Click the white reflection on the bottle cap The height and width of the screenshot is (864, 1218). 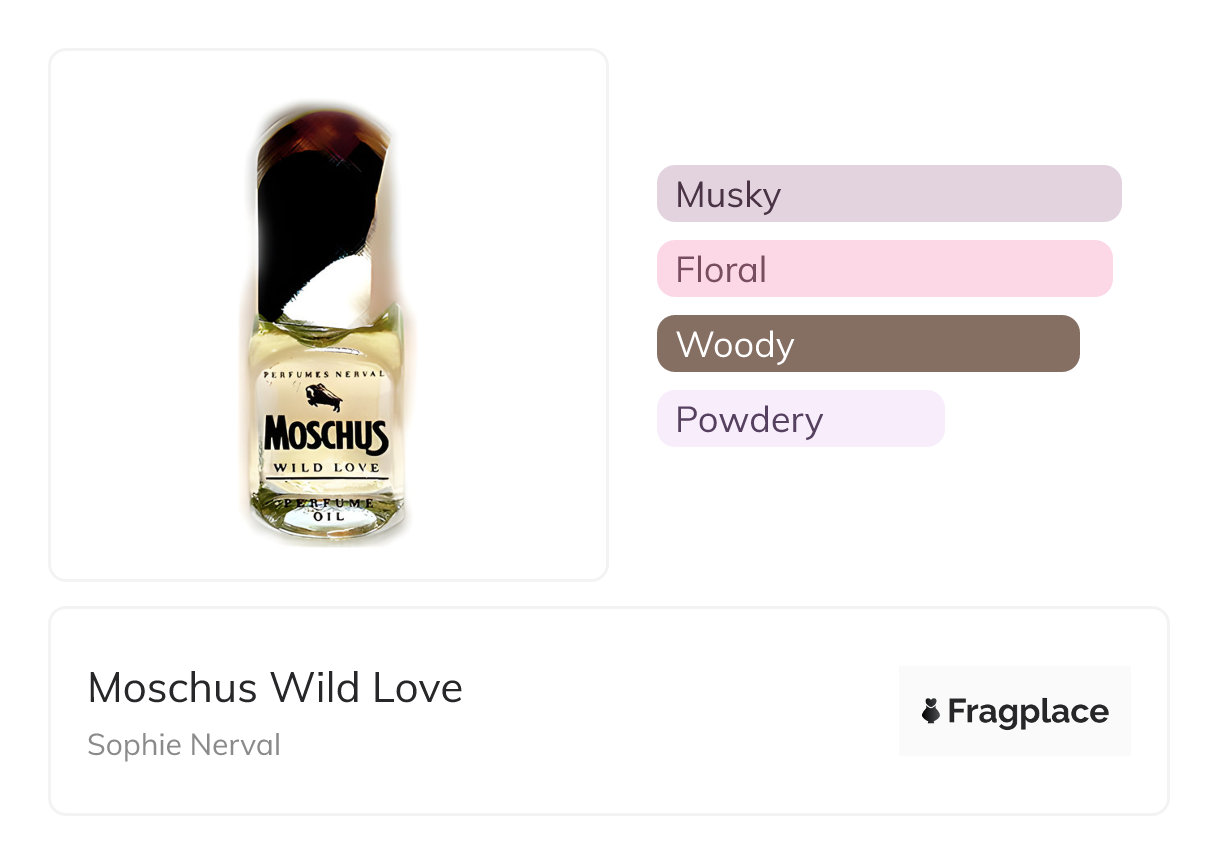click(x=338, y=285)
